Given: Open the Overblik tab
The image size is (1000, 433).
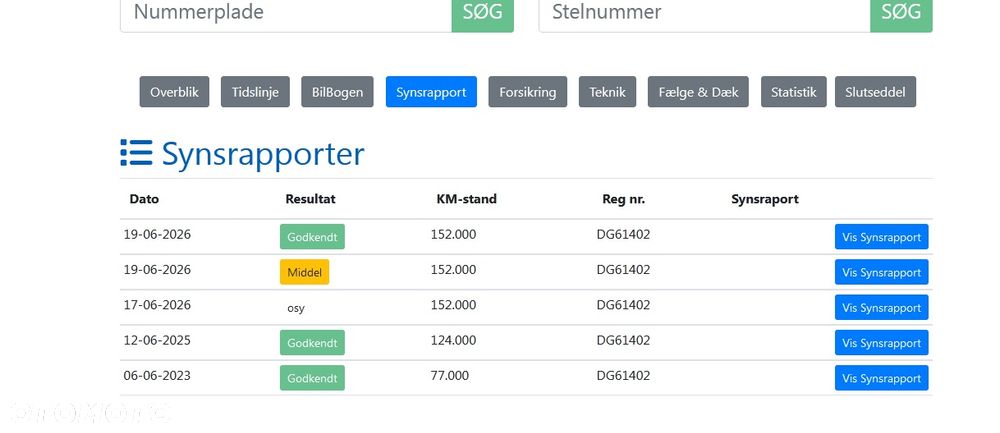Looking at the screenshot, I should coord(174,92).
